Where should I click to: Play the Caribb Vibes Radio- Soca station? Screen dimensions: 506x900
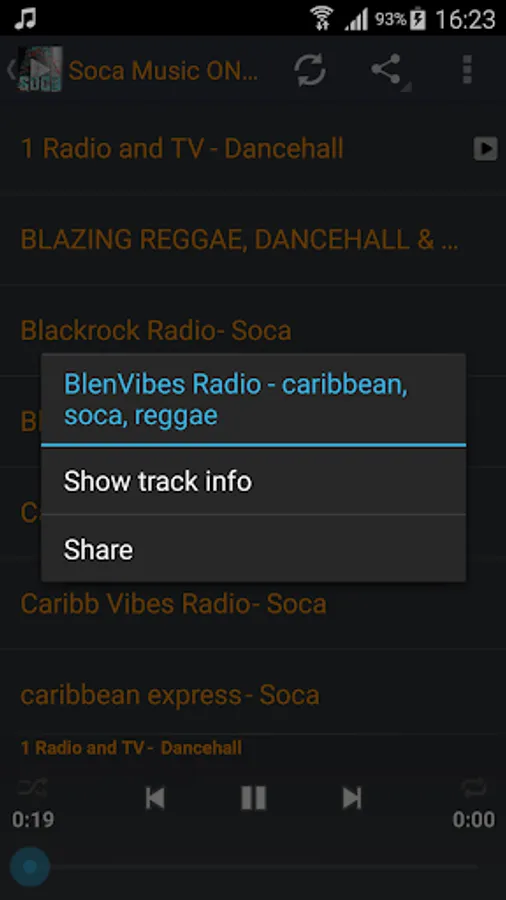(x=253, y=604)
